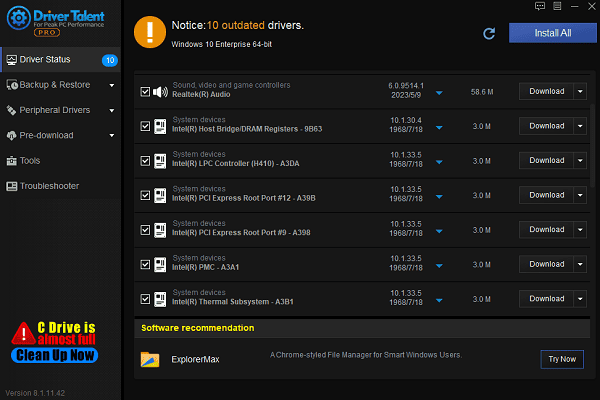Expand version list for Realtek Audio 6.0.9514.1
Viewport: 600px width, 400px height.
[x=439, y=93]
